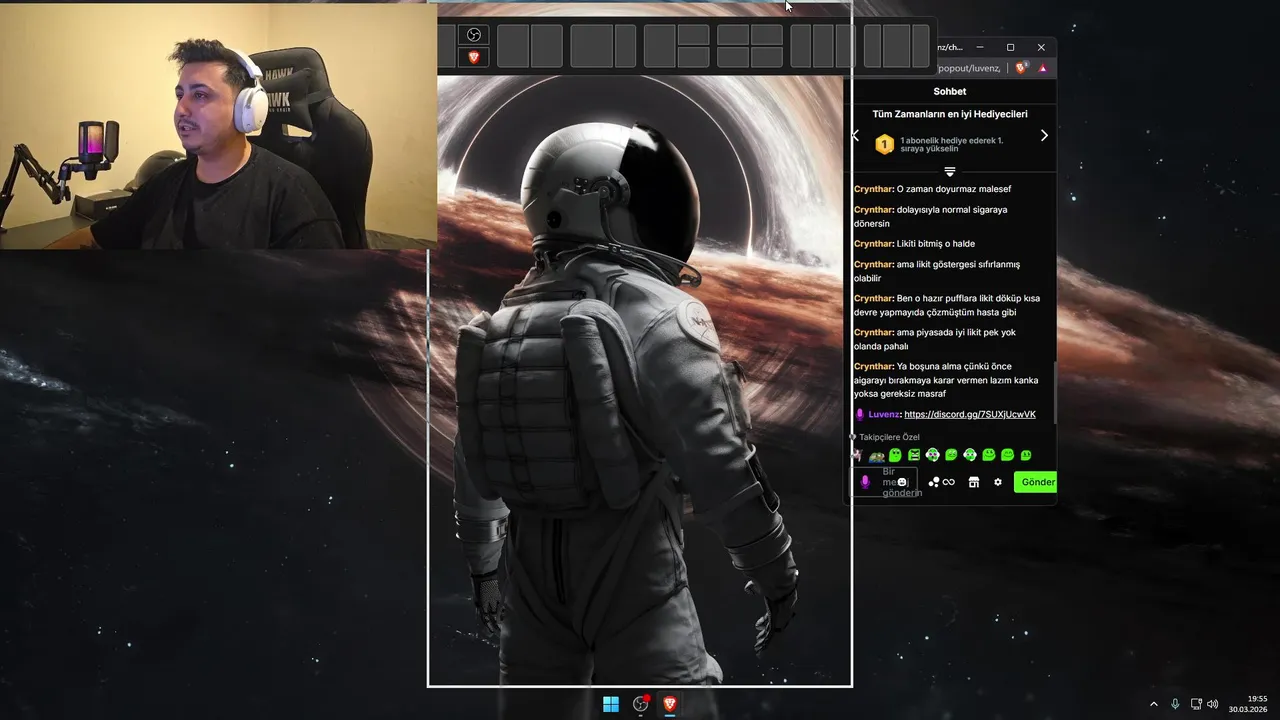
Task: Snap to wide left zone of uneven split
Action: point(591,46)
